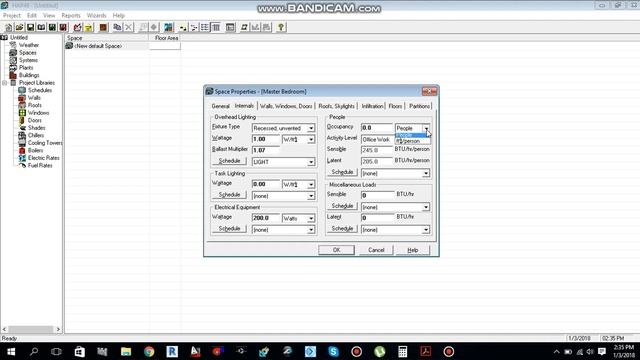640x360 pixels.
Task: Click the Electrical Equipment wattage field
Action: click(x=266, y=218)
